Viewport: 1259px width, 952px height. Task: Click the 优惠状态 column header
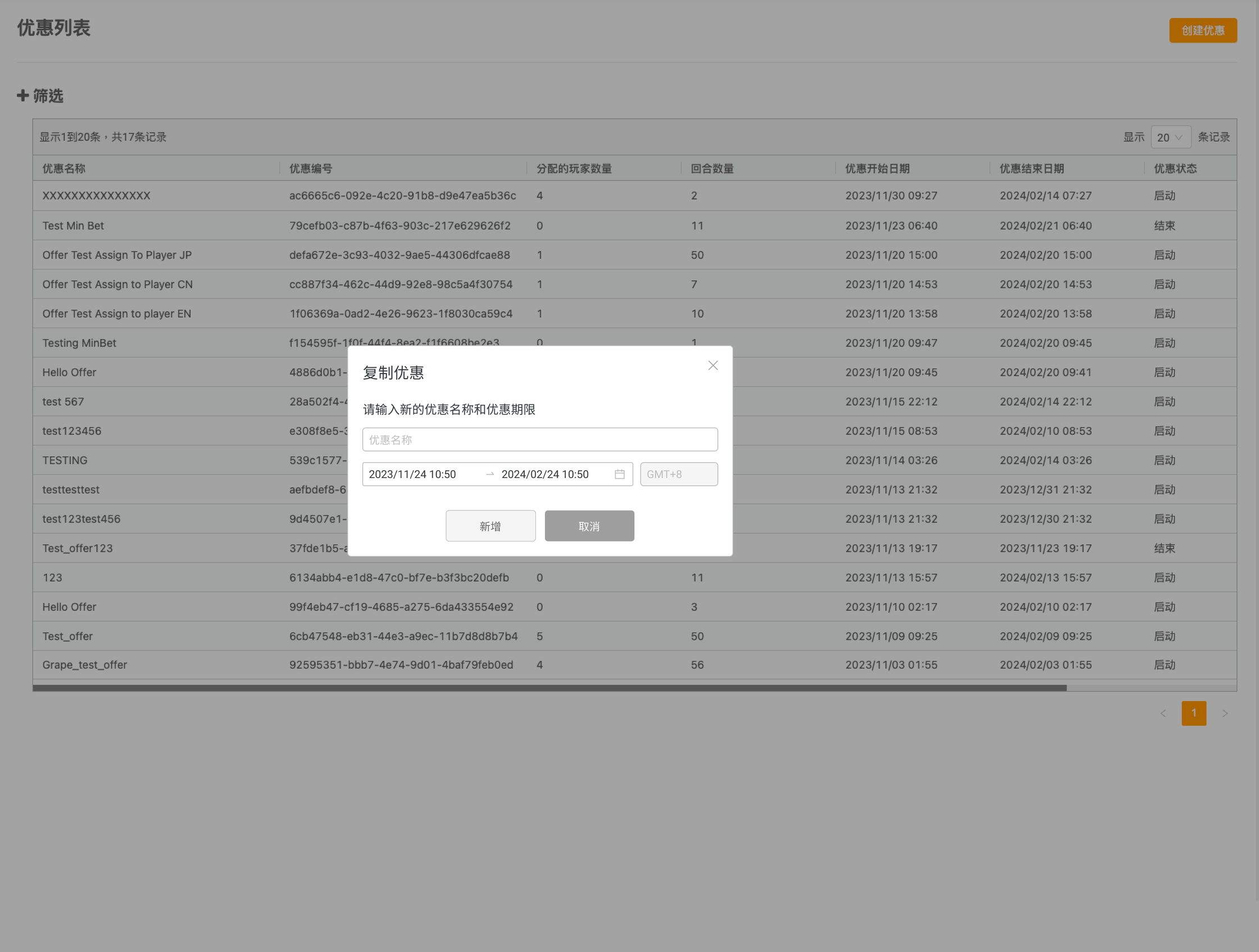[x=1175, y=168]
